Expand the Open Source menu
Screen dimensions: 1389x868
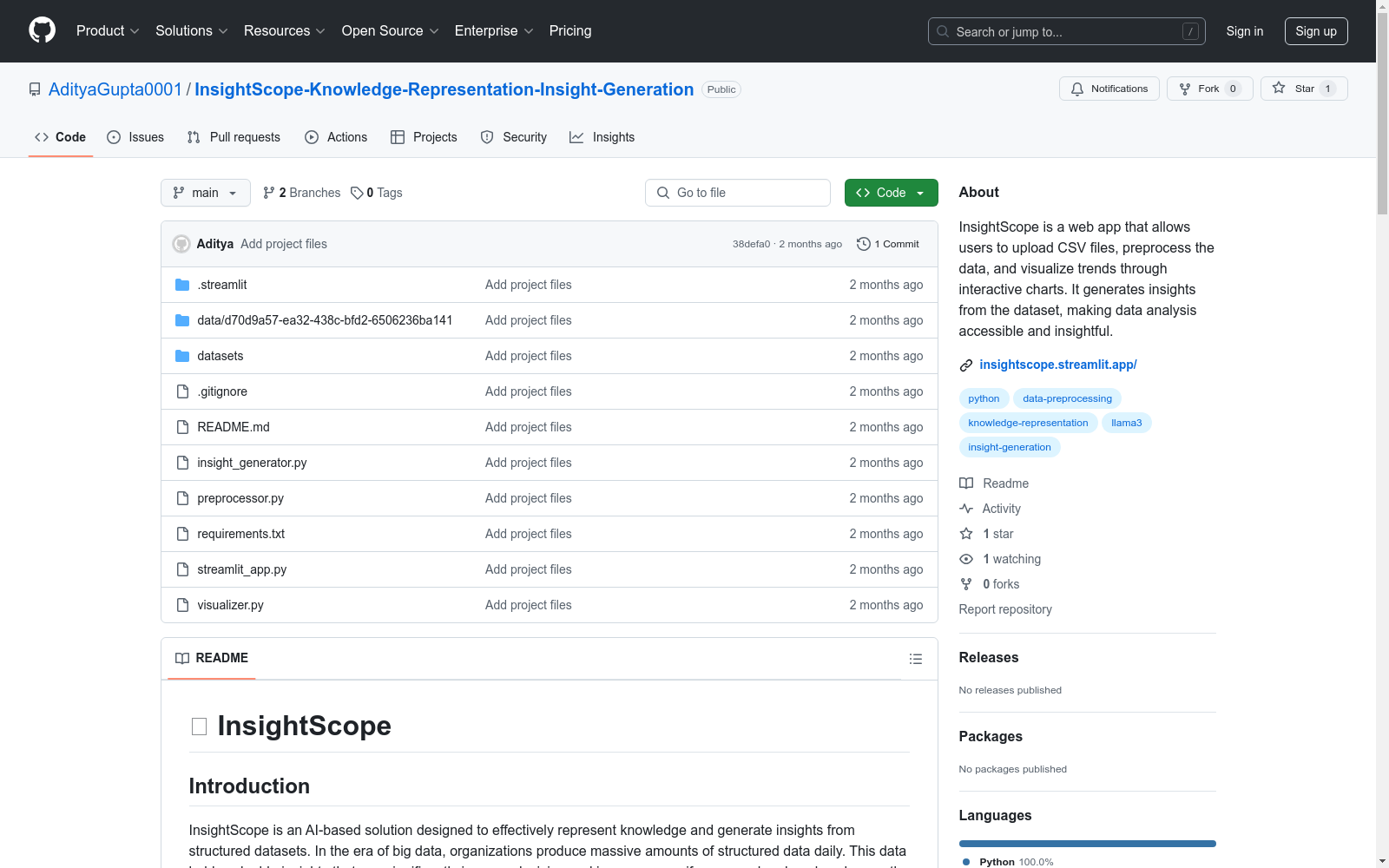point(391,31)
